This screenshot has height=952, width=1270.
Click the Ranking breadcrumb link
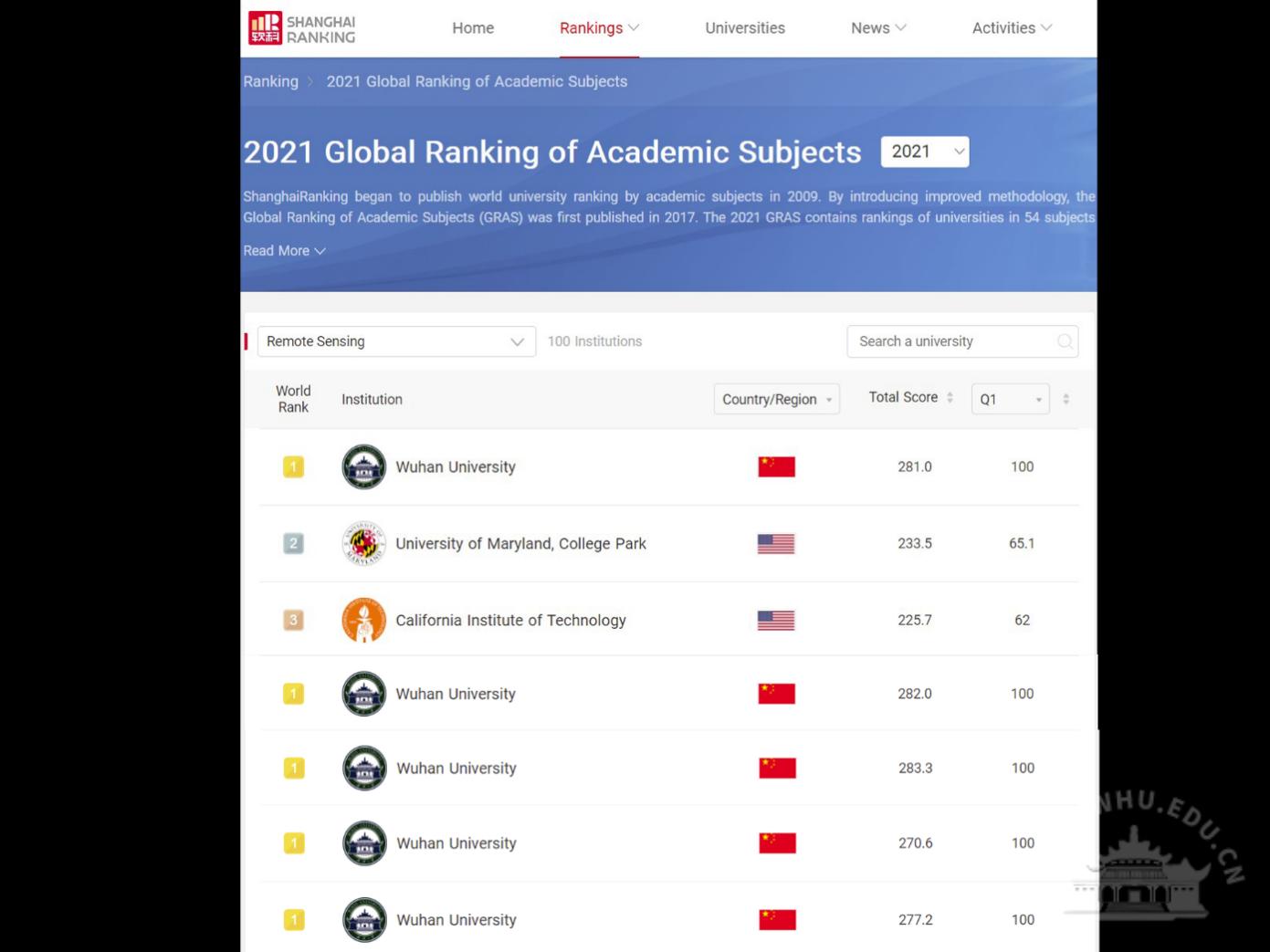tap(270, 81)
